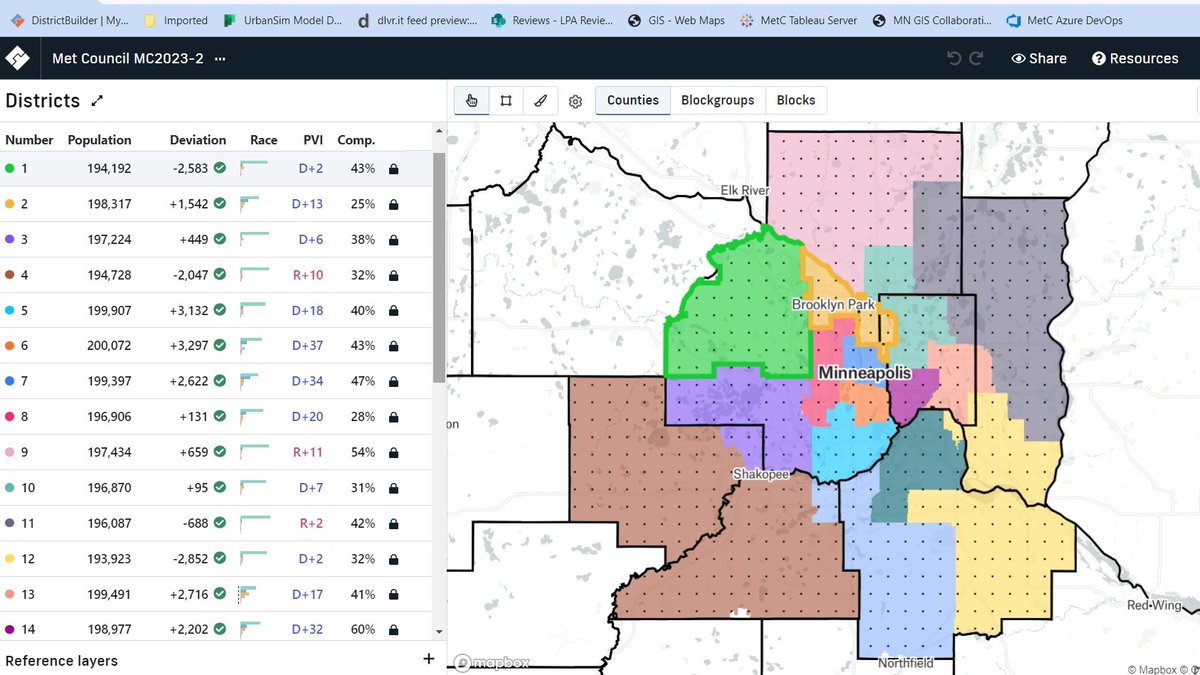This screenshot has height=675, width=1200.
Task: Click lock icon for district 11
Action: coord(393,524)
